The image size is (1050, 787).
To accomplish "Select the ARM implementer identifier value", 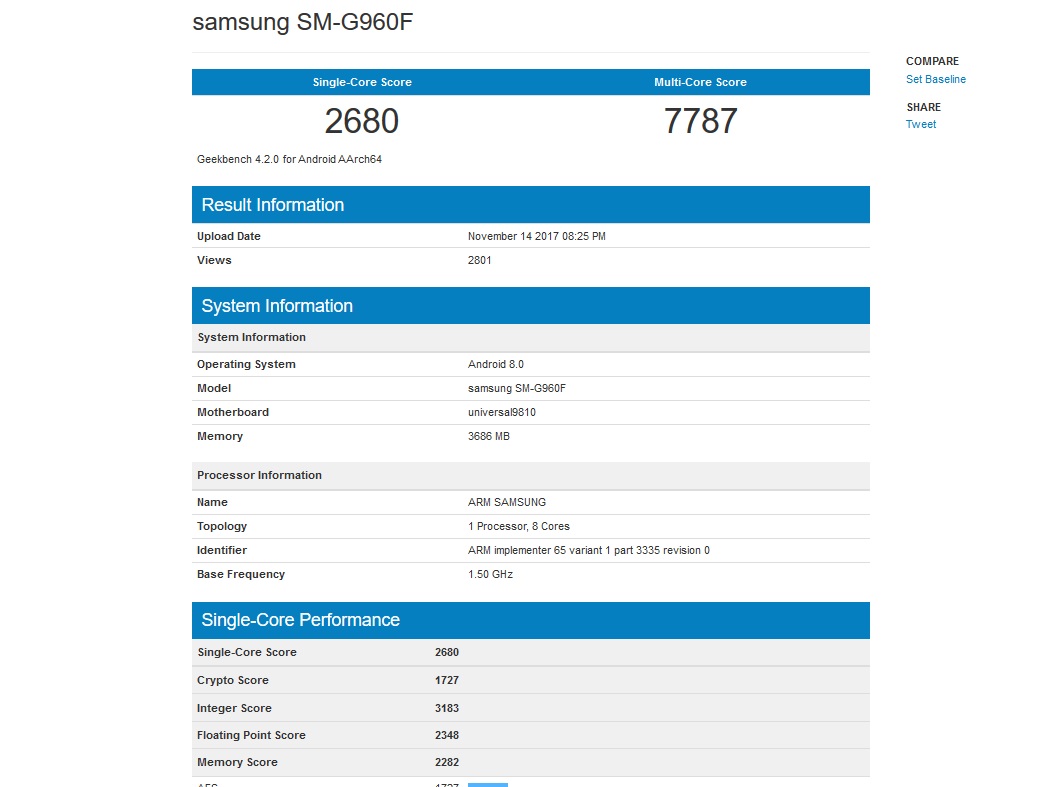I will click(x=589, y=551).
